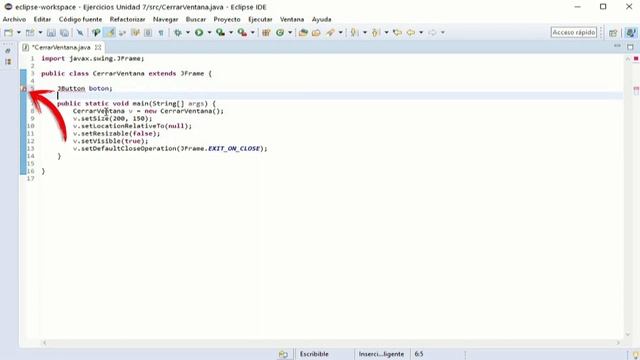
Task: Open the Ejecutar menu
Action: [x=260, y=19]
